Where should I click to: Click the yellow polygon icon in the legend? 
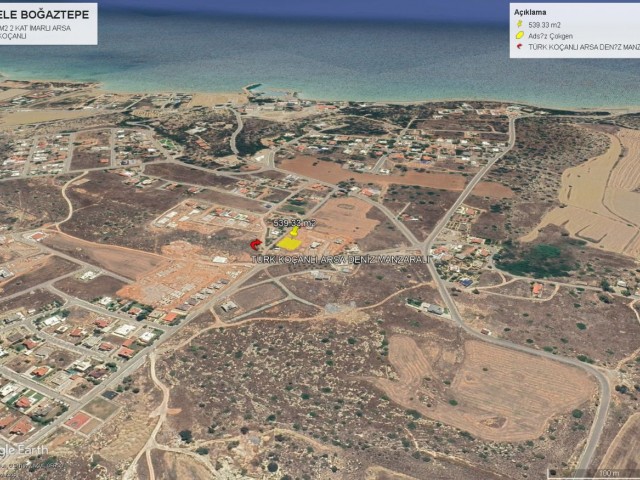(x=520, y=36)
